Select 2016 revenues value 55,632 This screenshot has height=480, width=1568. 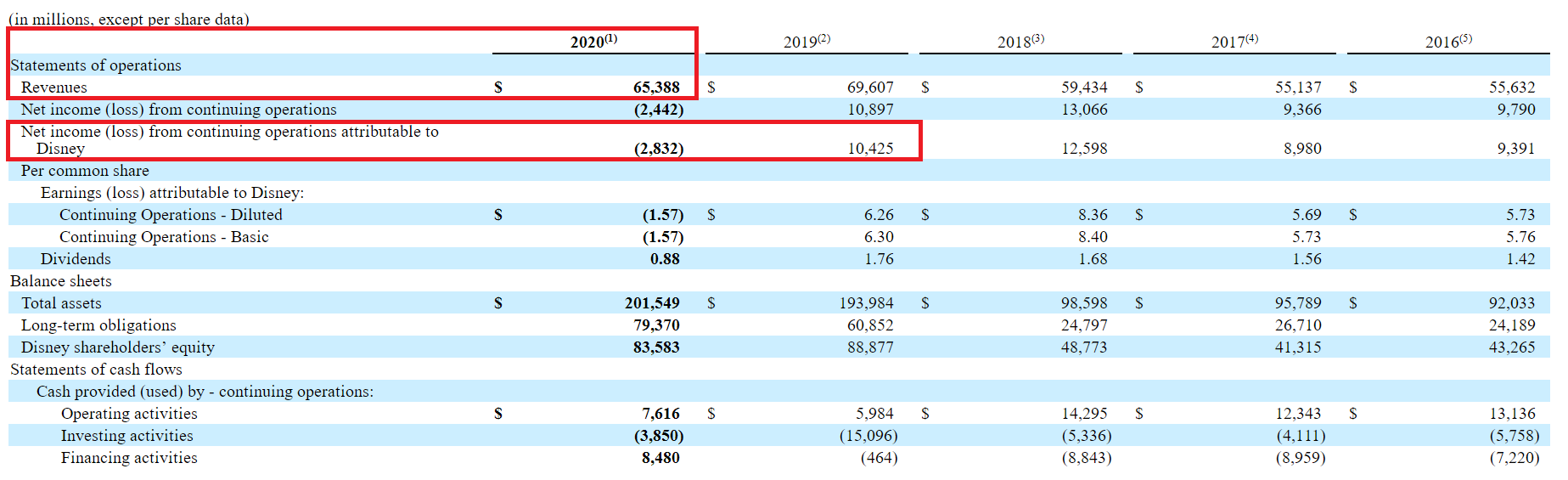[1512, 88]
